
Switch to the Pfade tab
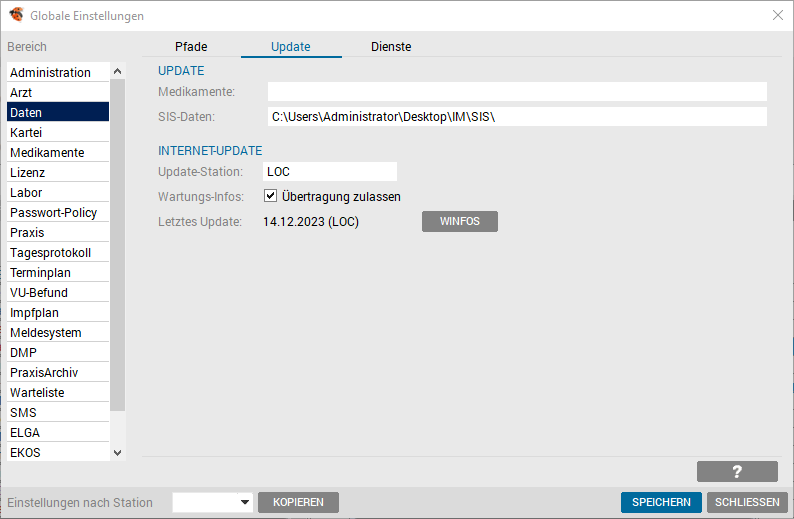pos(191,47)
